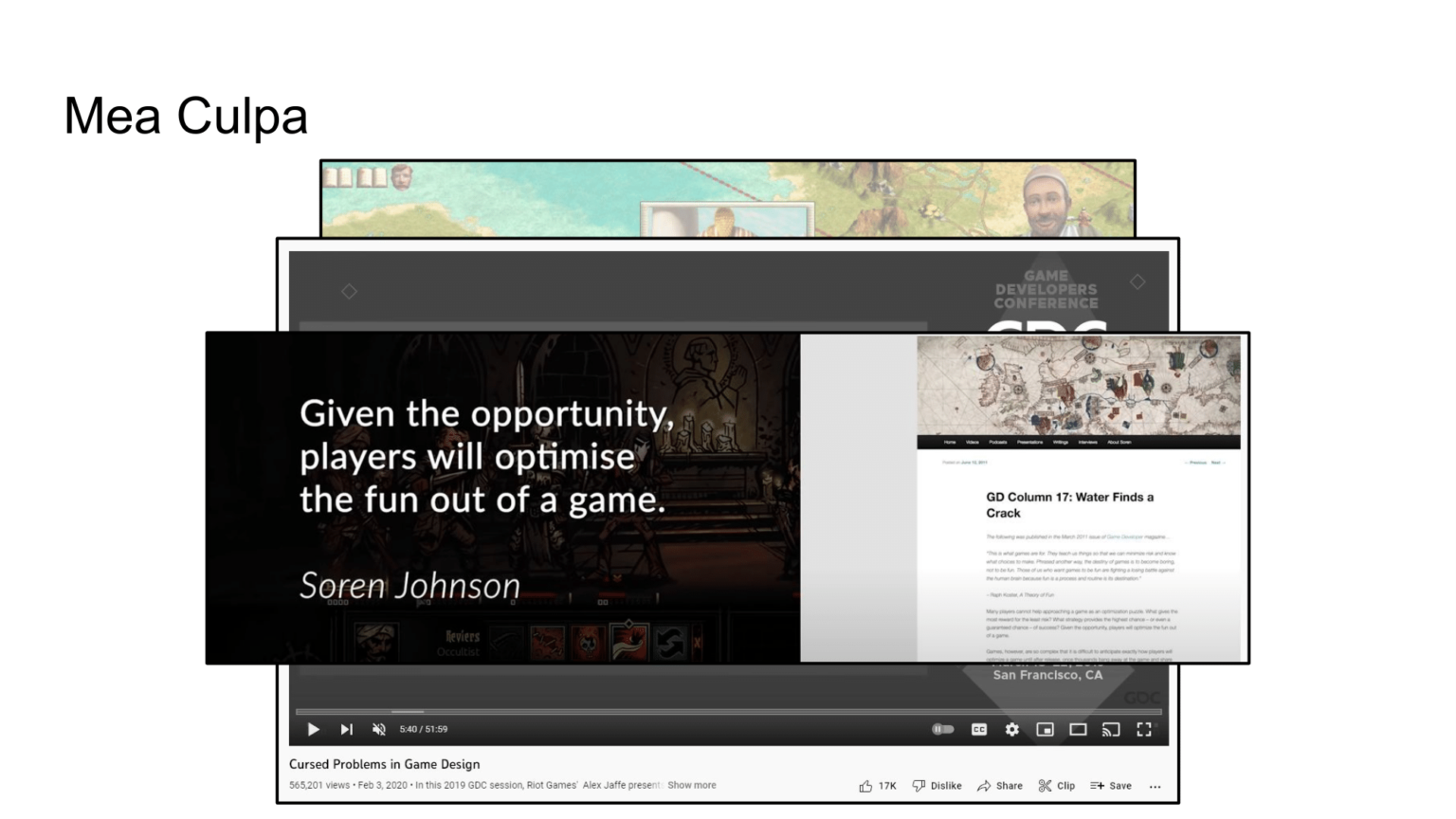This screenshot has width=1456, height=819.
Task: Open the playback settings gear menu
Action: coord(1012,729)
